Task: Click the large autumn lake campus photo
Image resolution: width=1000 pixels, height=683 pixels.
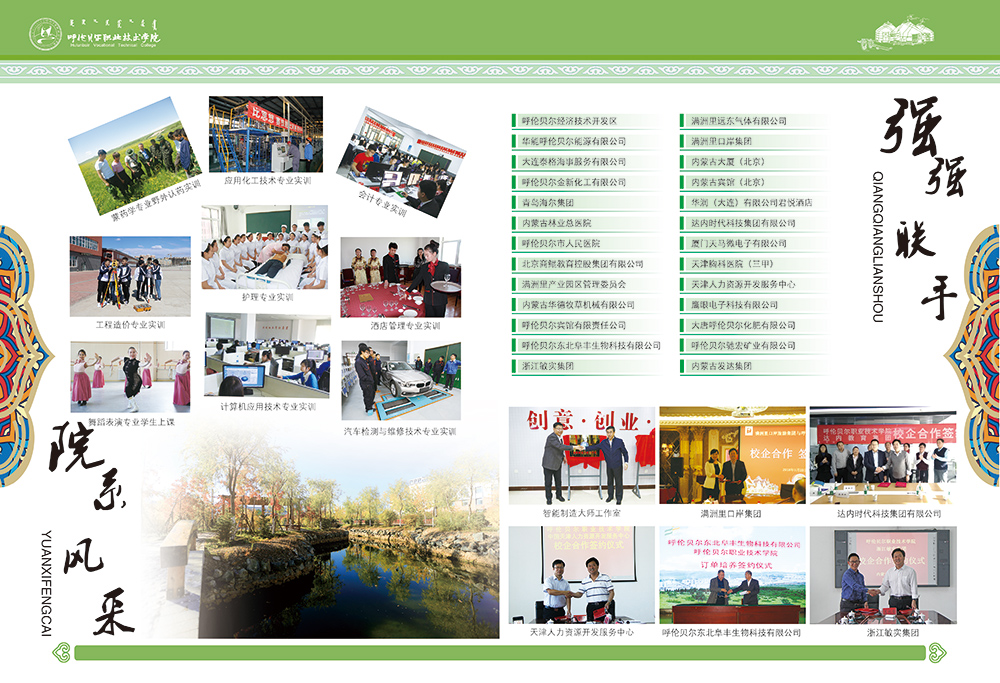Action: click(340, 540)
